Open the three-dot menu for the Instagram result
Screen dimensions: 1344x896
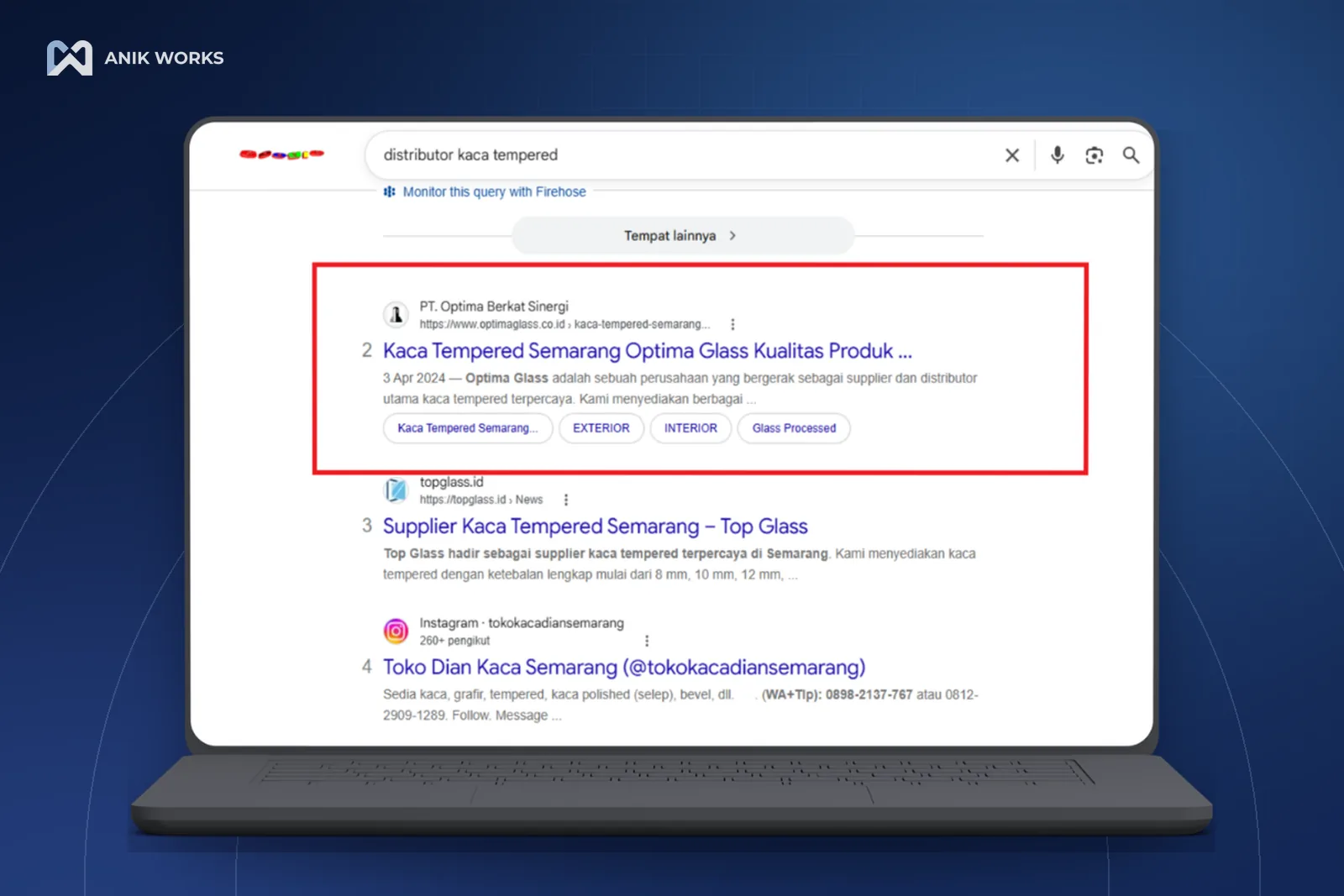647,641
